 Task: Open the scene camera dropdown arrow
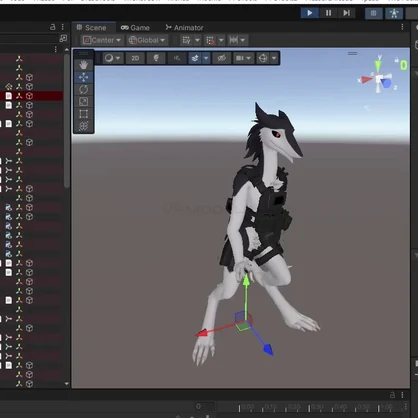click(x=248, y=58)
